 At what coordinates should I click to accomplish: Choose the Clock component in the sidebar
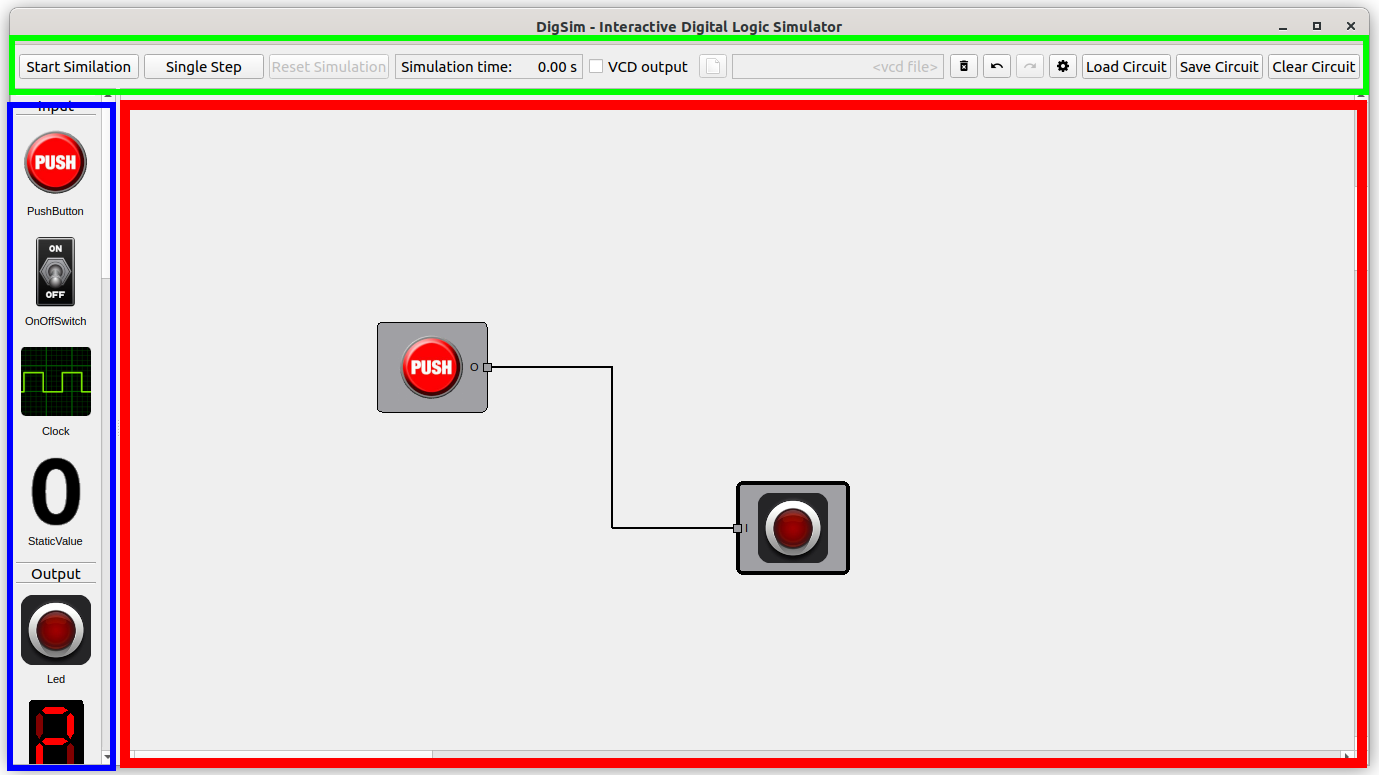(x=56, y=381)
